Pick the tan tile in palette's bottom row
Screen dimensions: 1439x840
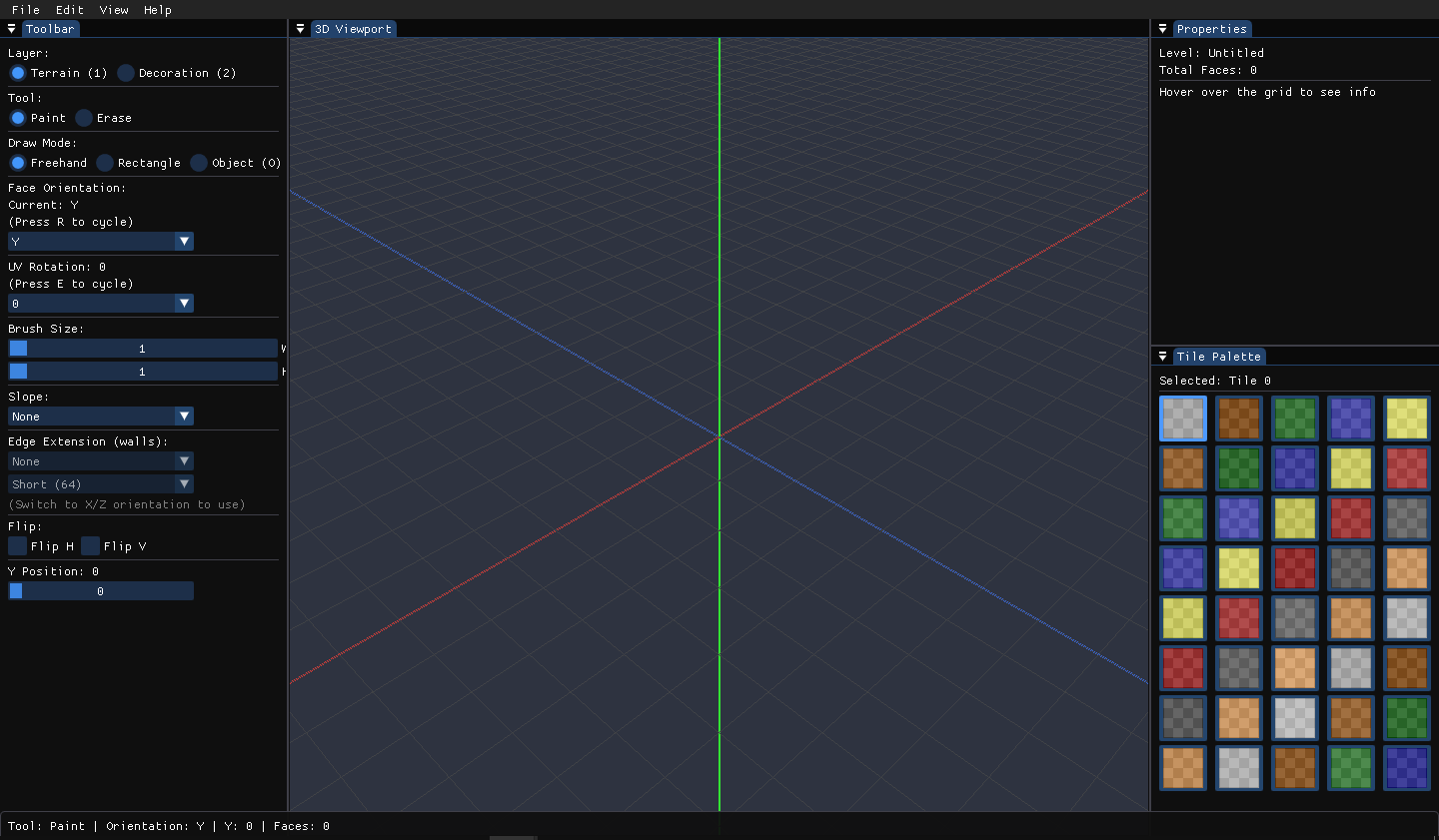tap(1183, 768)
